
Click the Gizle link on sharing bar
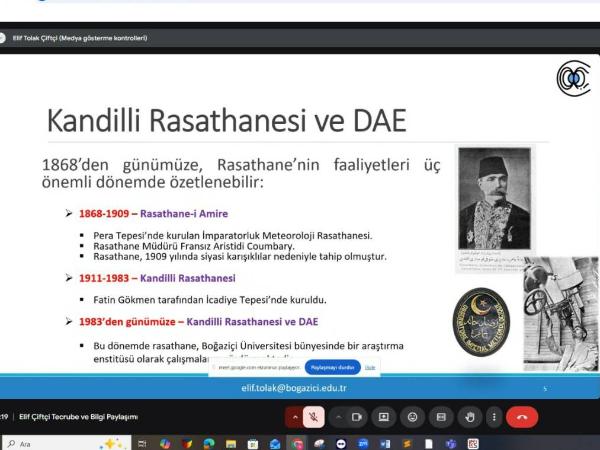(x=370, y=367)
